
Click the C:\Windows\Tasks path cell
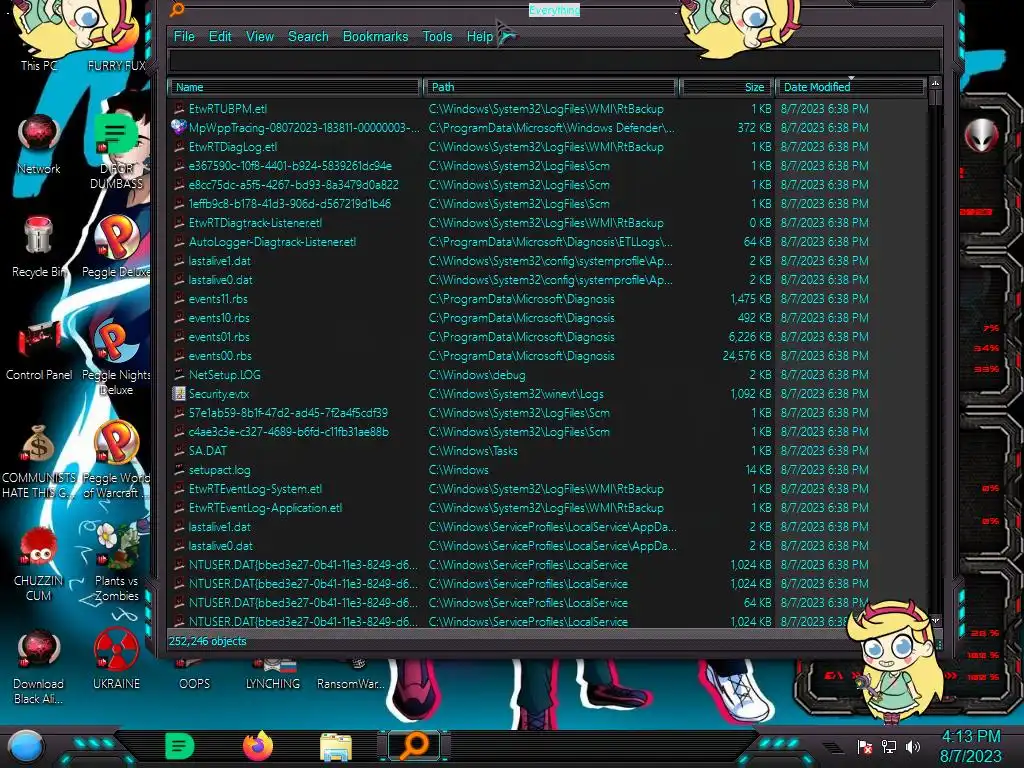coord(473,451)
